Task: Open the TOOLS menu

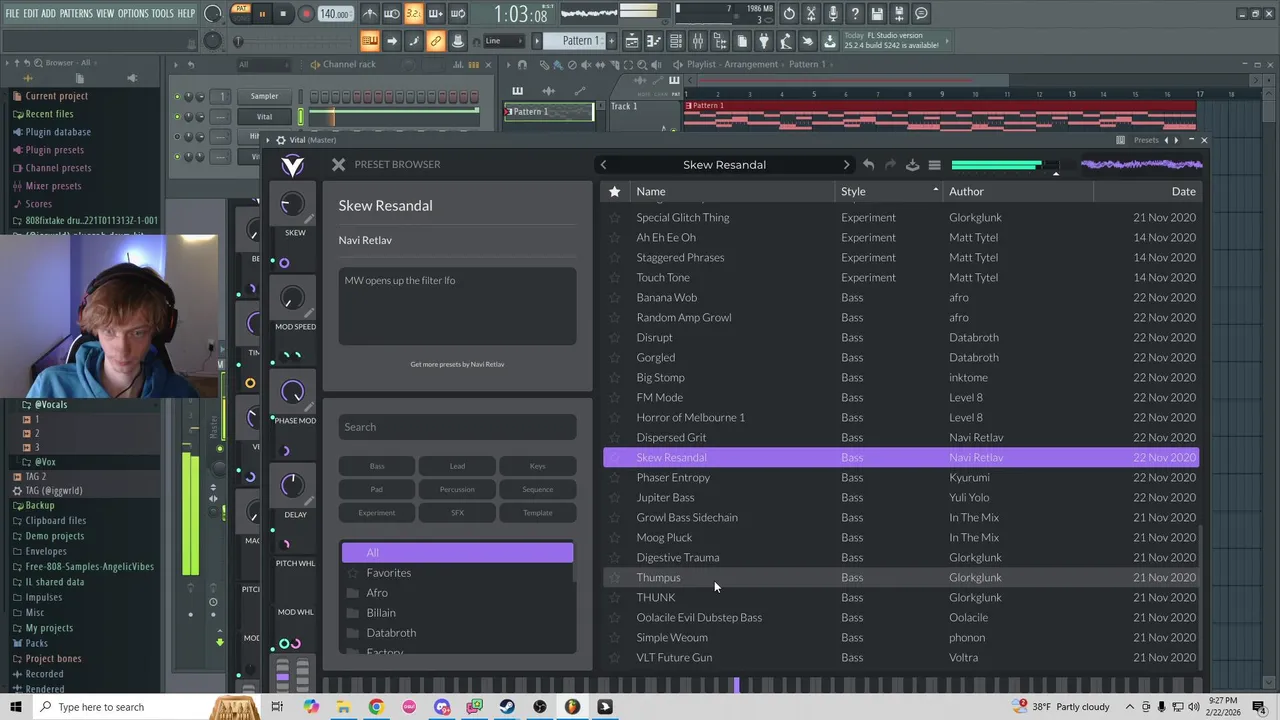Action: 163,13
